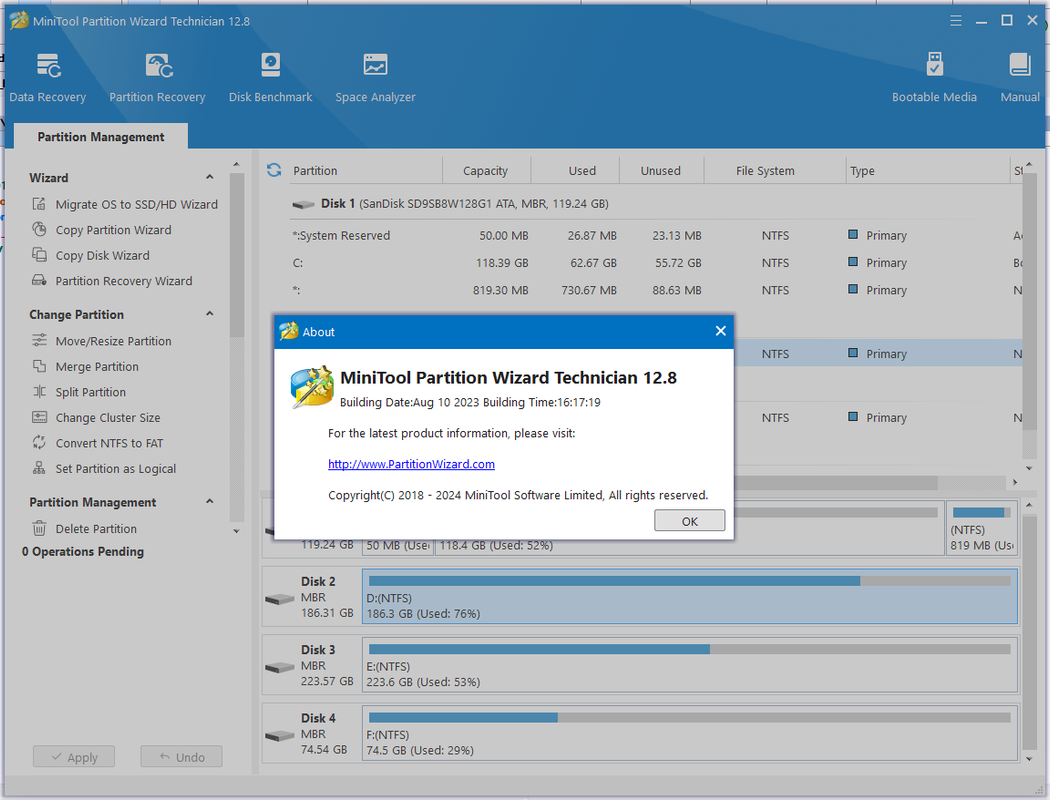Image resolution: width=1050 pixels, height=800 pixels.
Task: Select the 819.30 MB partition row
Action: point(654,290)
